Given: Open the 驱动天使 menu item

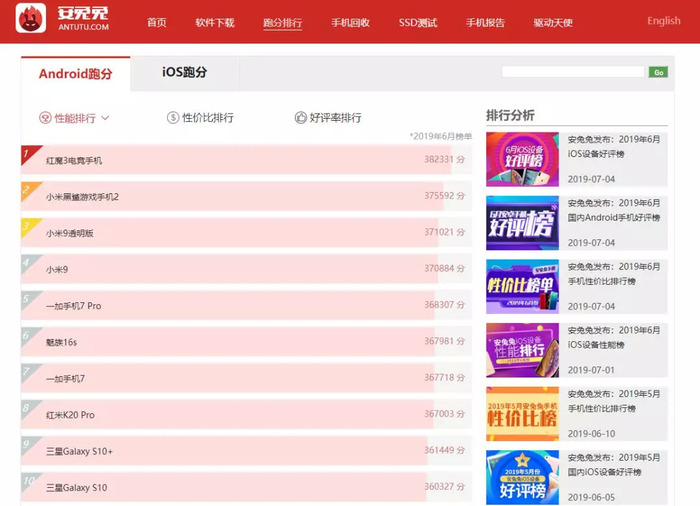Looking at the screenshot, I should click(553, 23).
